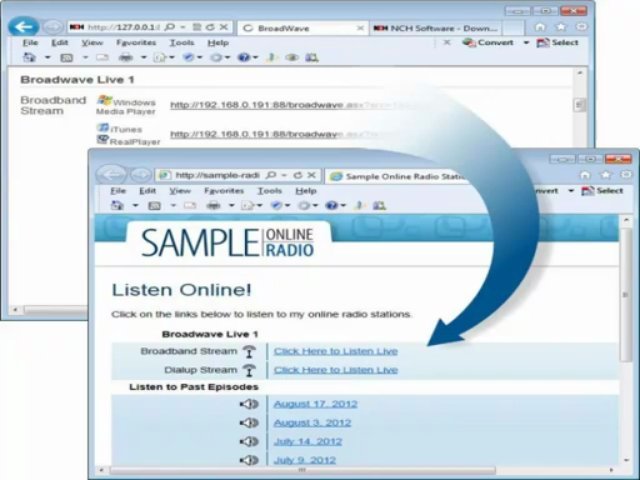Click the home icon in the back browser window
Image resolution: width=640 pixels, height=480 pixels.
coord(540,28)
